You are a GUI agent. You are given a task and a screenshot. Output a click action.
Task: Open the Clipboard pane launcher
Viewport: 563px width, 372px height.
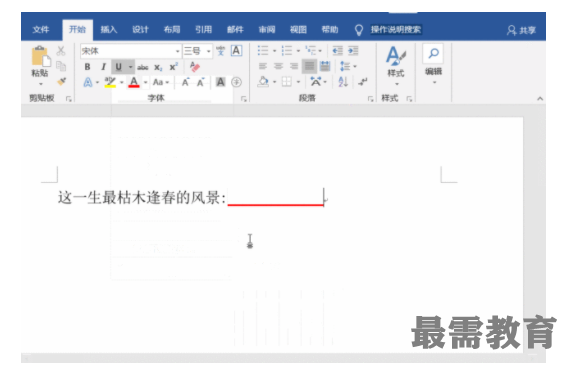pos(69,99)
